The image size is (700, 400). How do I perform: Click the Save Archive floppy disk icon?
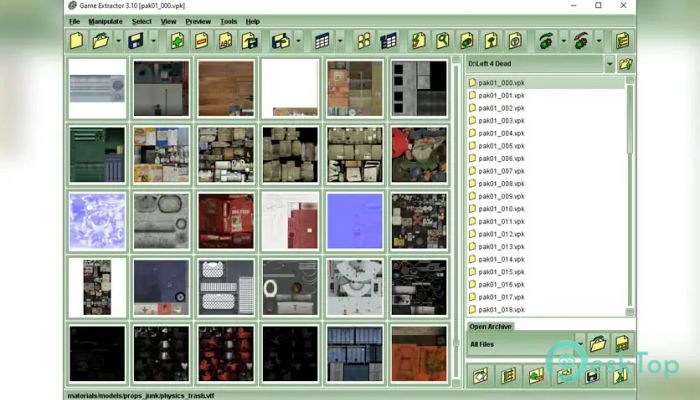(136, 41)
